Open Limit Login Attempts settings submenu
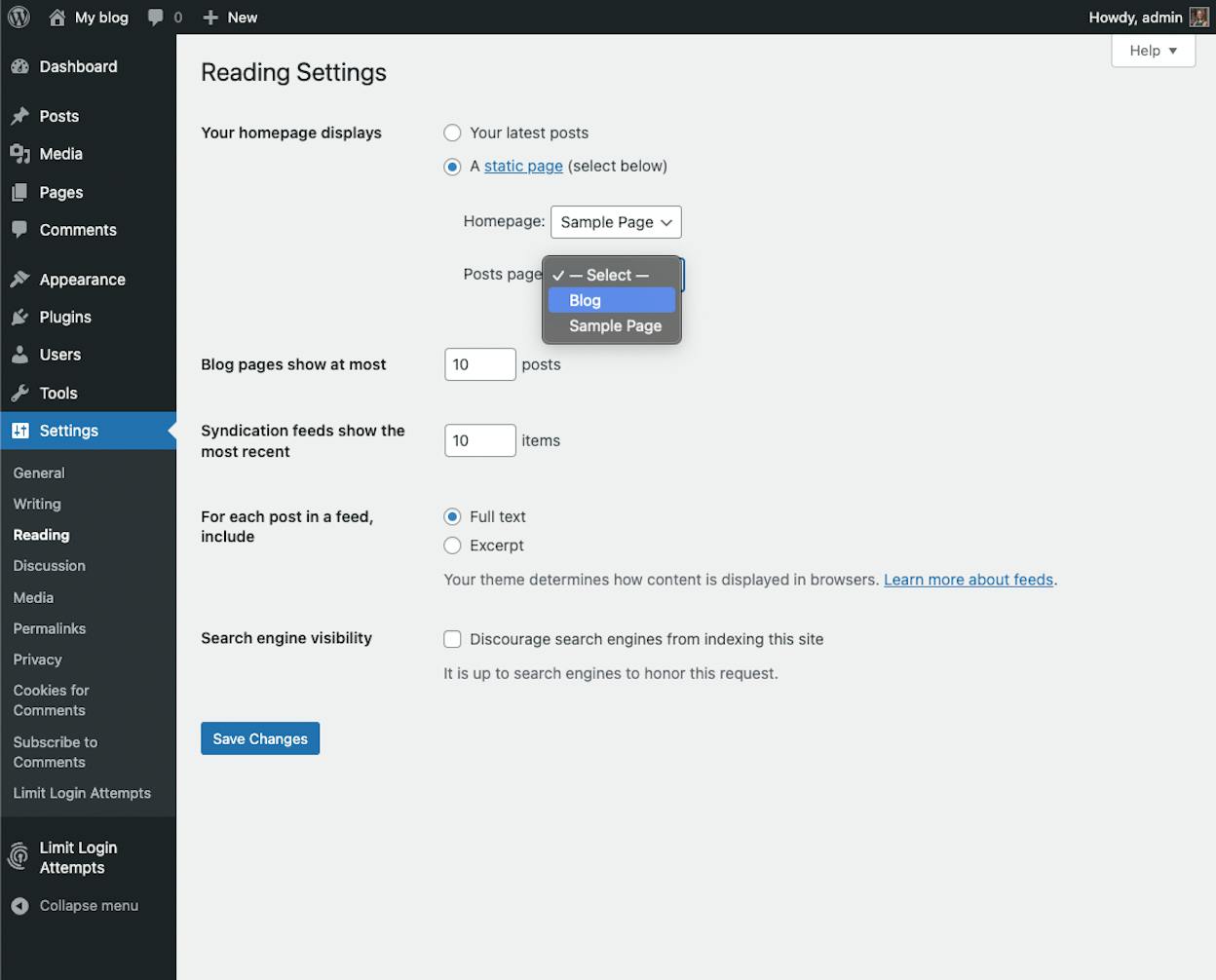This screenshot has width=1216, height=980. pyautogui.click(x=82, y=793)
